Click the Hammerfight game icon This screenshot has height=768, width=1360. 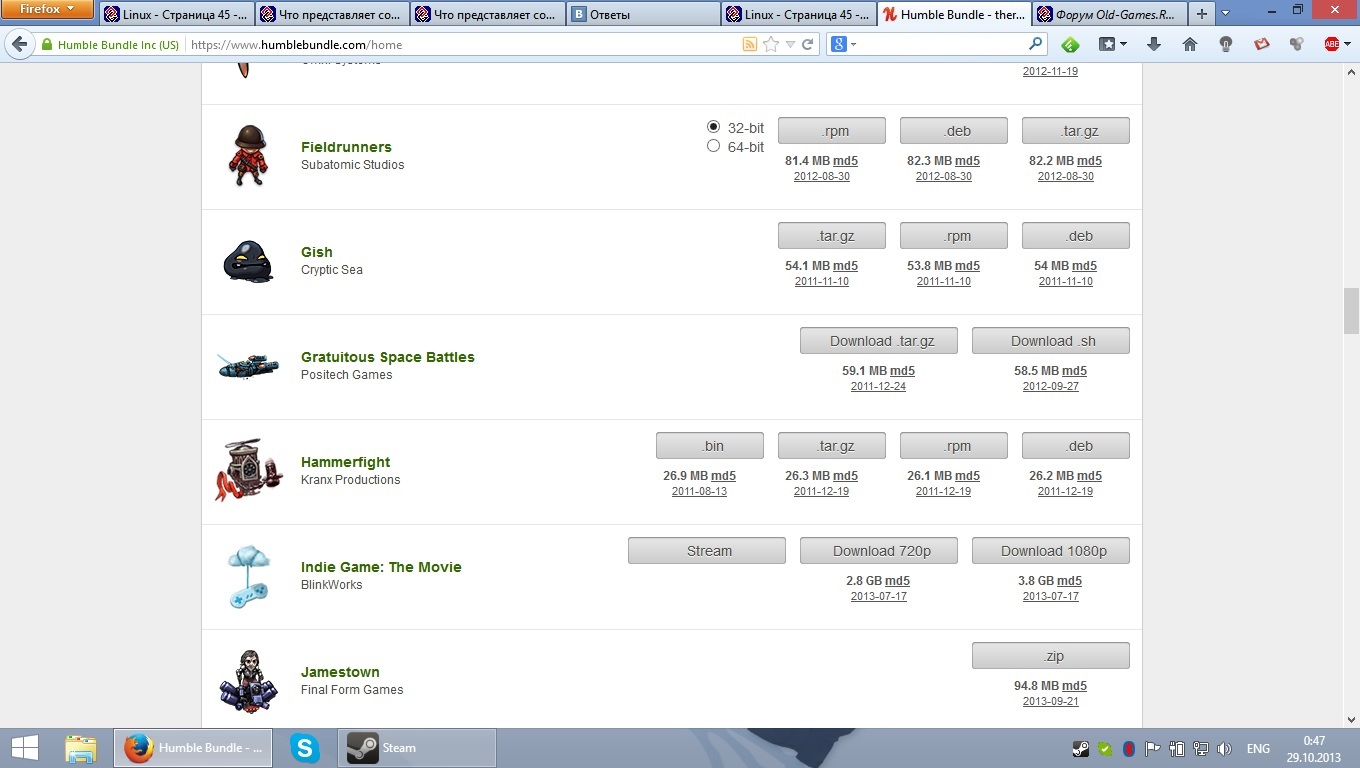pos(249,470)
